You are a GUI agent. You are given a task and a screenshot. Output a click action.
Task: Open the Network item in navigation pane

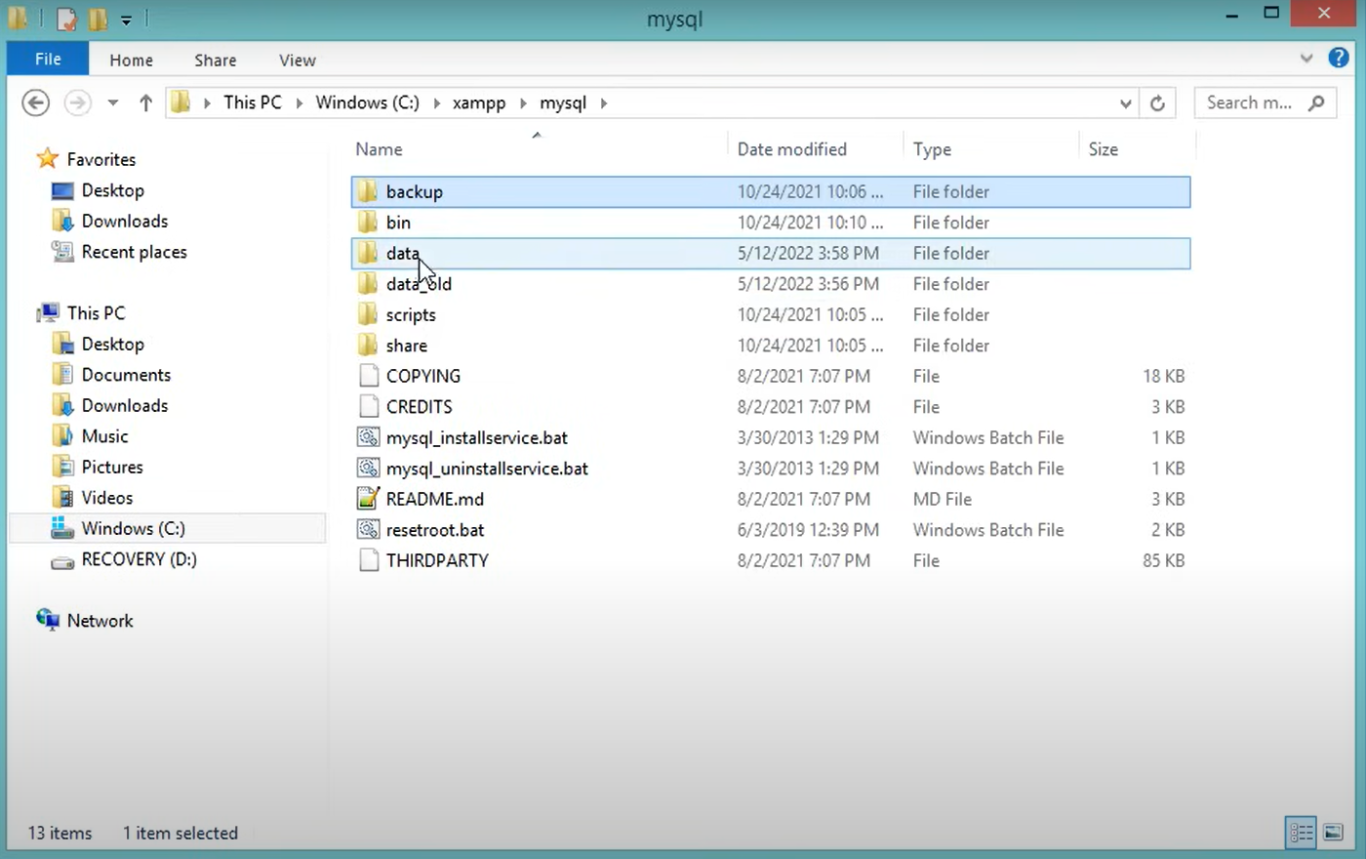(x=100, y=620)
